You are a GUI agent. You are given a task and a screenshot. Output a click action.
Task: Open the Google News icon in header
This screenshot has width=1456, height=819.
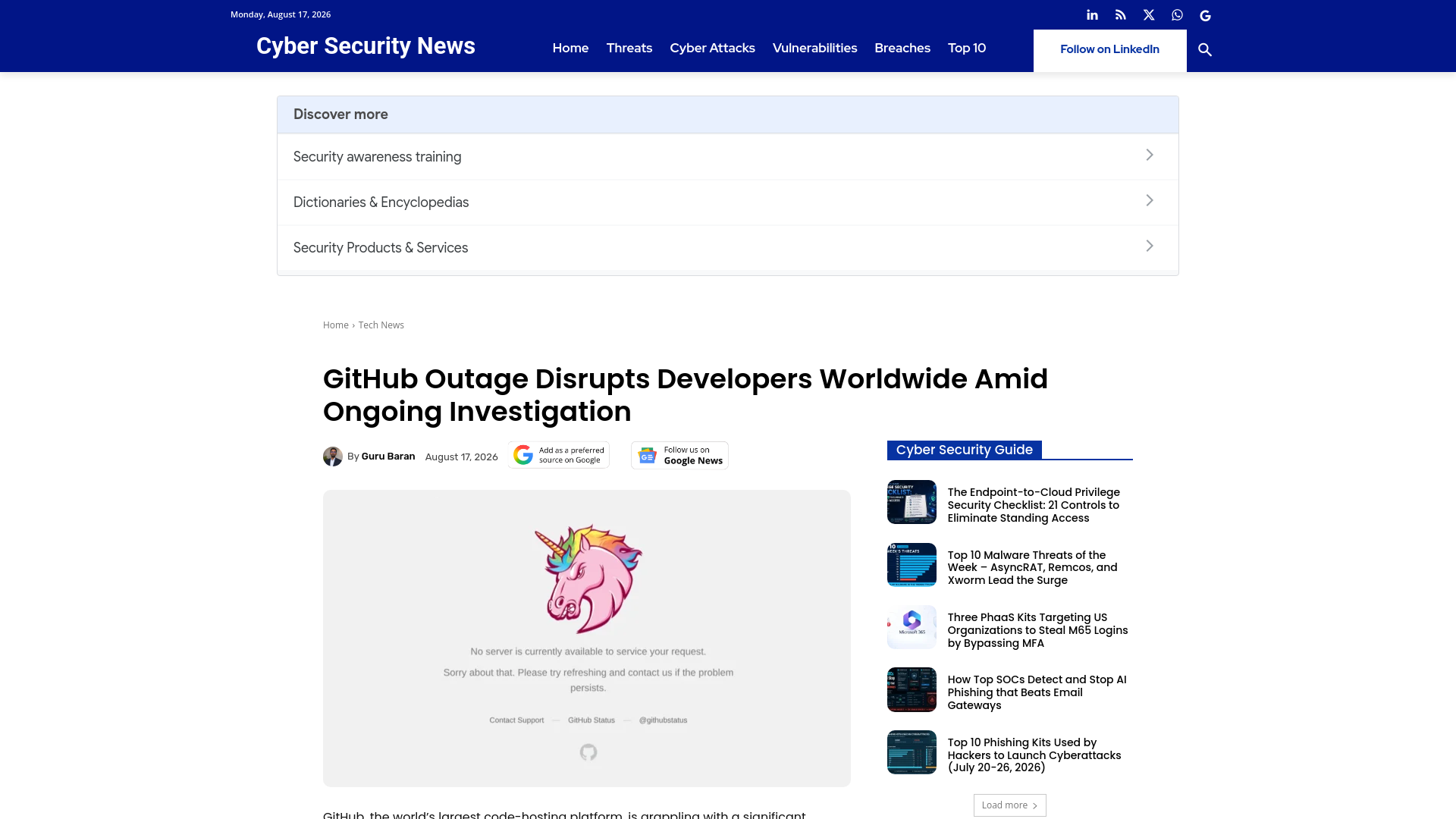pyautogui.click(x=1205, y=15)
